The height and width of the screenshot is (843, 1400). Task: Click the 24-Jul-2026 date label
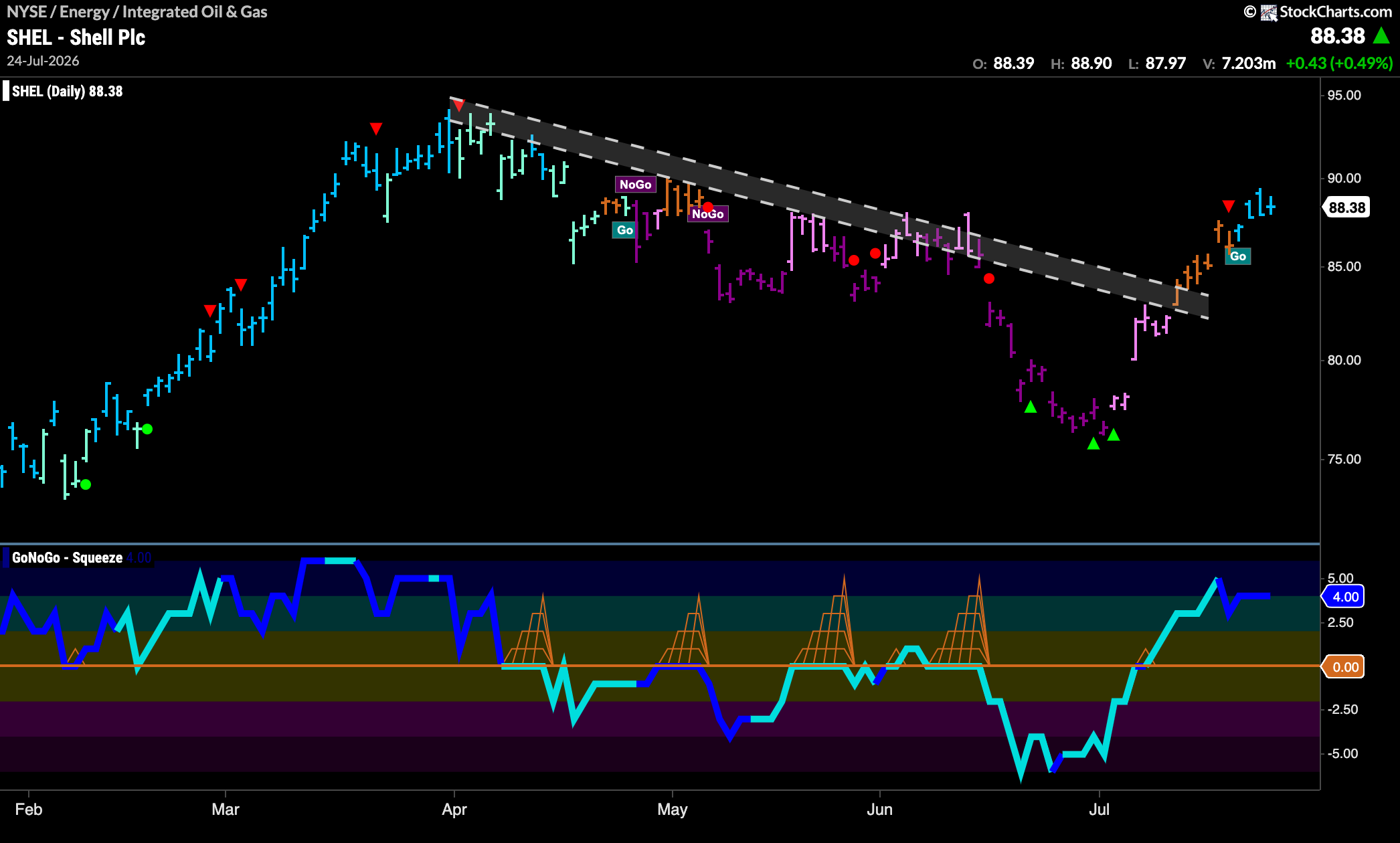[x=43, y=61]
